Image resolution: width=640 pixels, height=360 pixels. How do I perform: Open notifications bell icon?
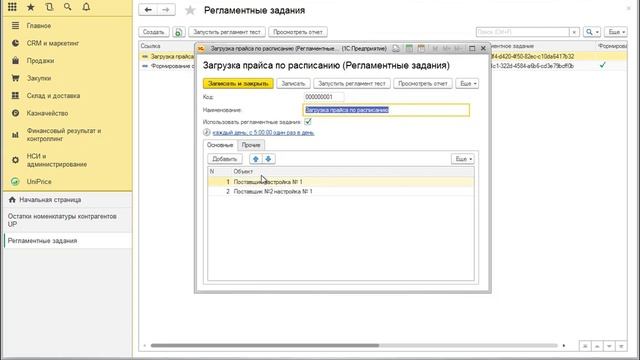click(x=86, y=7)
